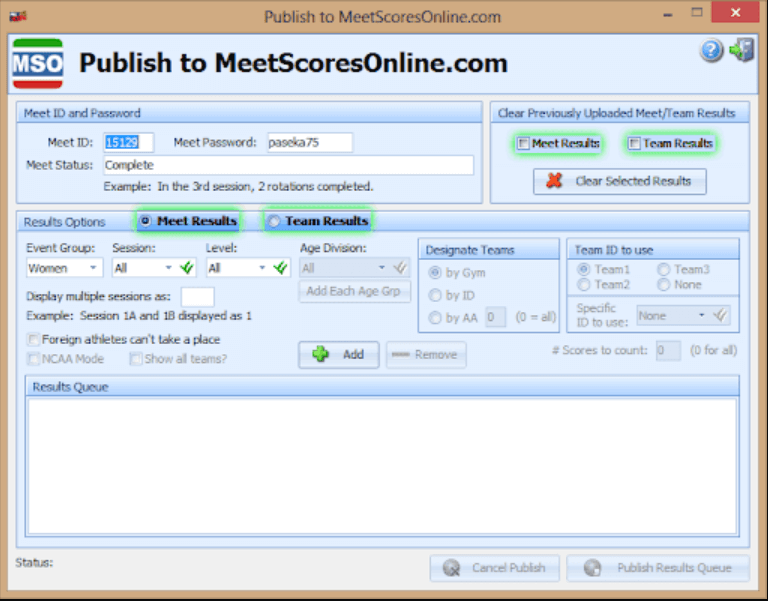Click green checkmark next to Level dropdown
The image size is (768, 601).
click(x=280, y=267)
